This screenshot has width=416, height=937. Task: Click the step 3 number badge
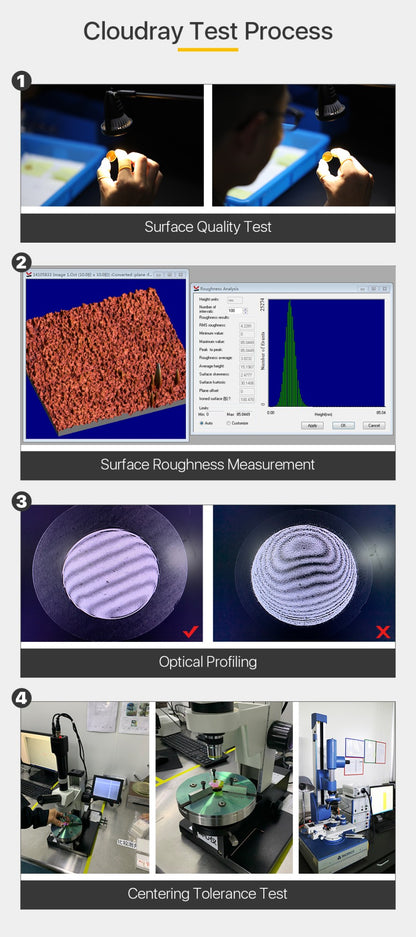[x=22, y=501]
